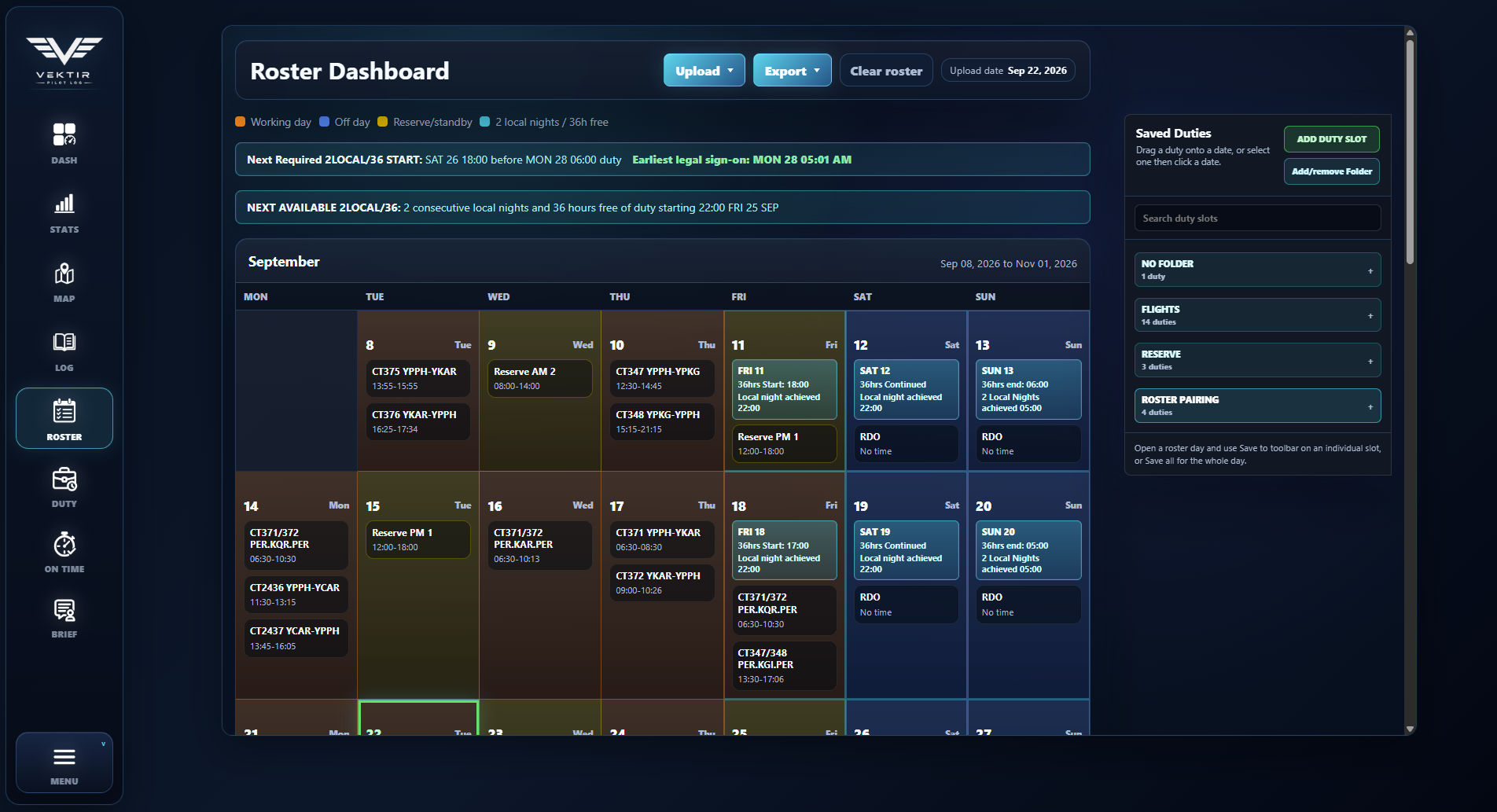Viewport: 1497px width, 812px height.
Task: Select the ROSTER calendar icon
Action: tap(64, 411)
